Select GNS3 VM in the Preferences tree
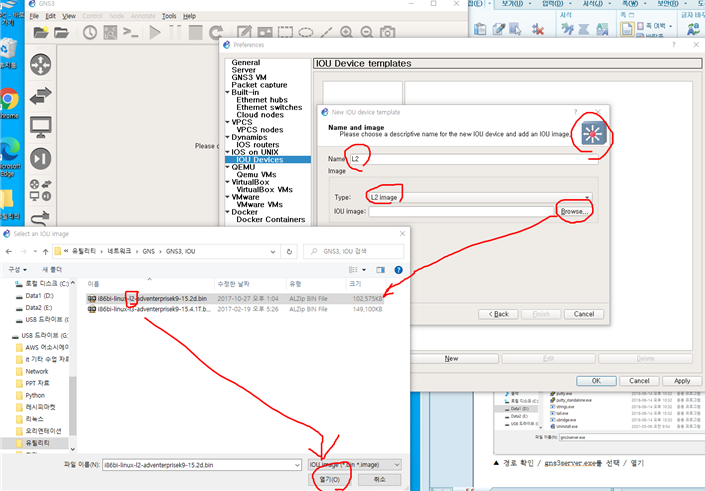705x491 pixels. (x=249, y=77)
